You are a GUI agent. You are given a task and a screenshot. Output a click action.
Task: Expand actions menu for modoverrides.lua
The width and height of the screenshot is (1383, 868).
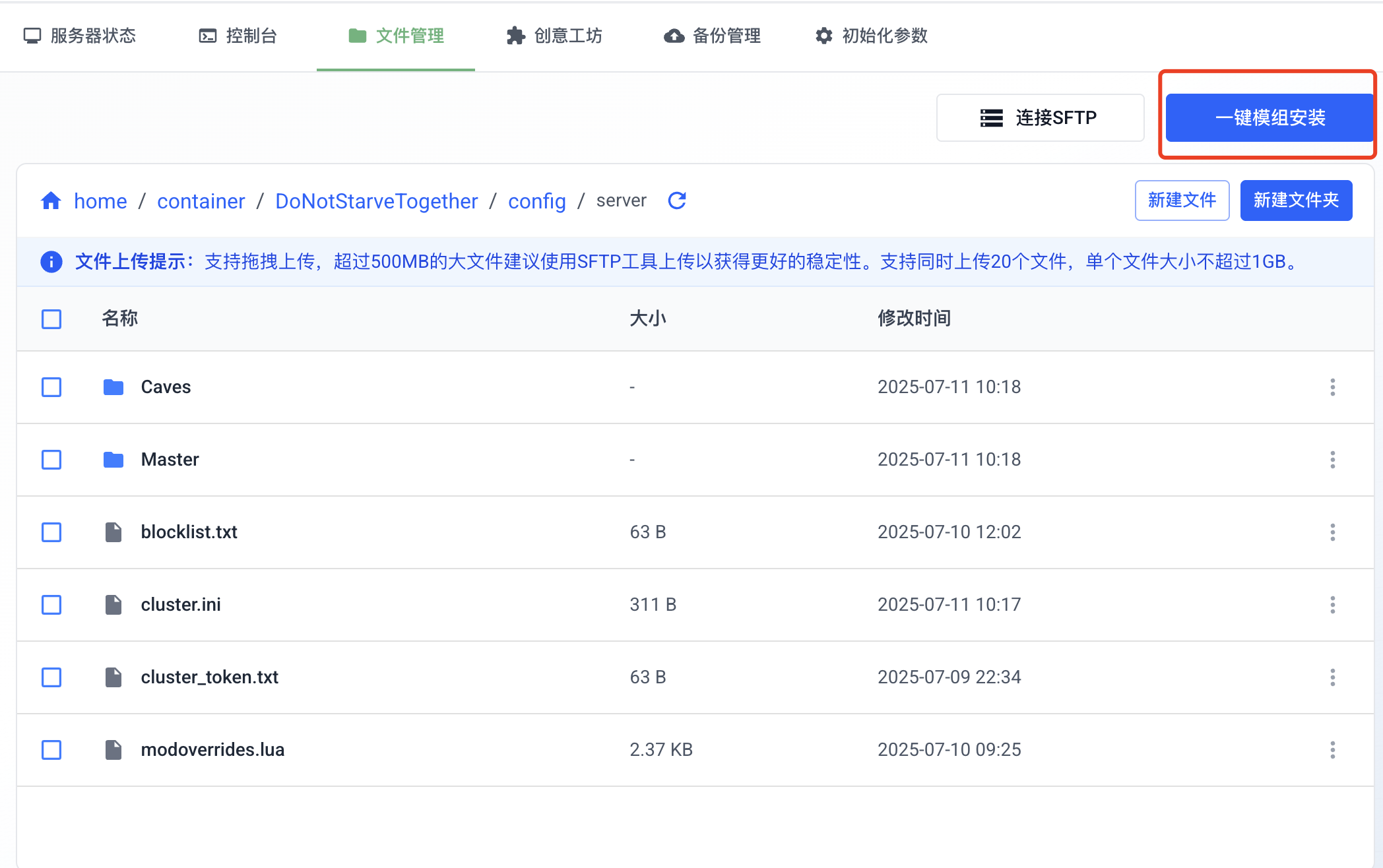tap(1332, 750)
